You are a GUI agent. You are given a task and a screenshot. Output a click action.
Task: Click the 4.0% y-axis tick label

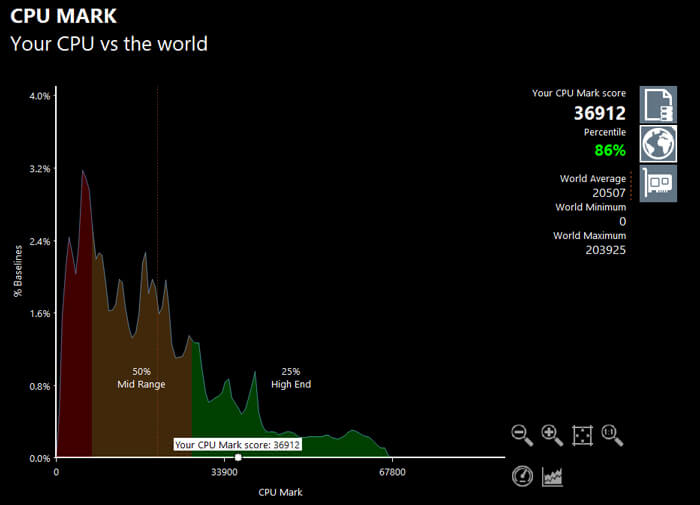pos(40,96)
